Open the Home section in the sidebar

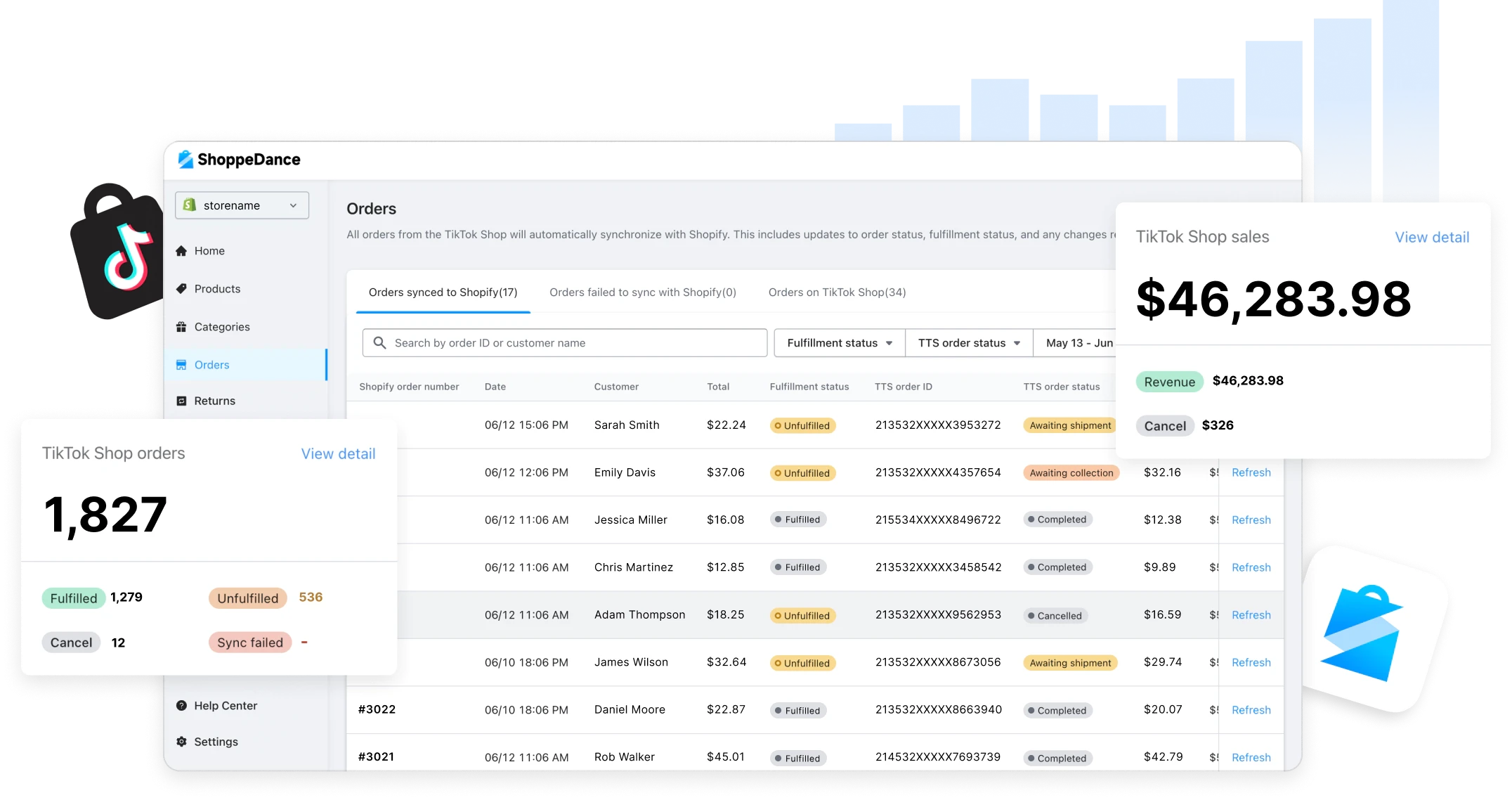coord(209,250)
